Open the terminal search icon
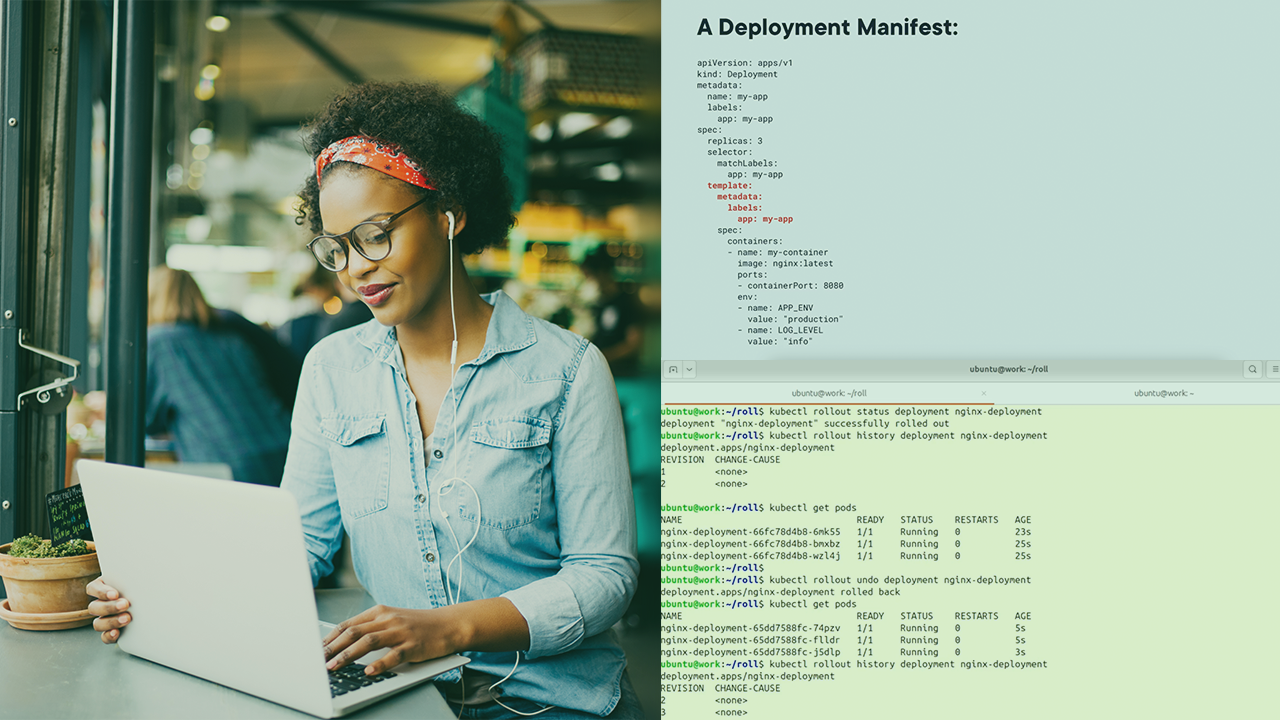The width and height of the screenshot is (1280, 720). pos(1252,369)
